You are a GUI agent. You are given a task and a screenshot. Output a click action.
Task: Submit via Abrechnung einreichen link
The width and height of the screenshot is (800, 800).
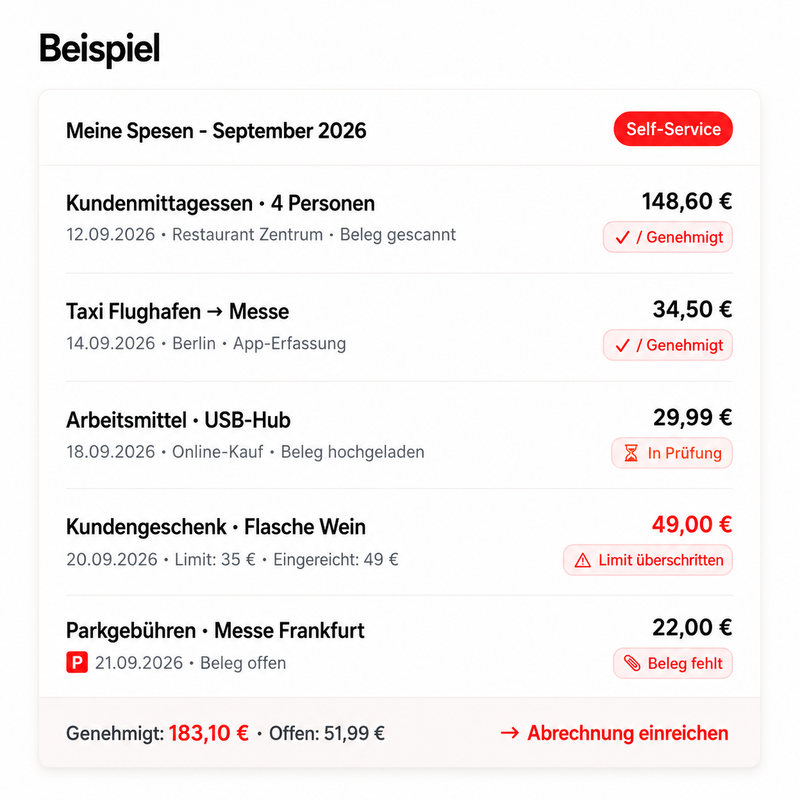(x=614, y=733)
